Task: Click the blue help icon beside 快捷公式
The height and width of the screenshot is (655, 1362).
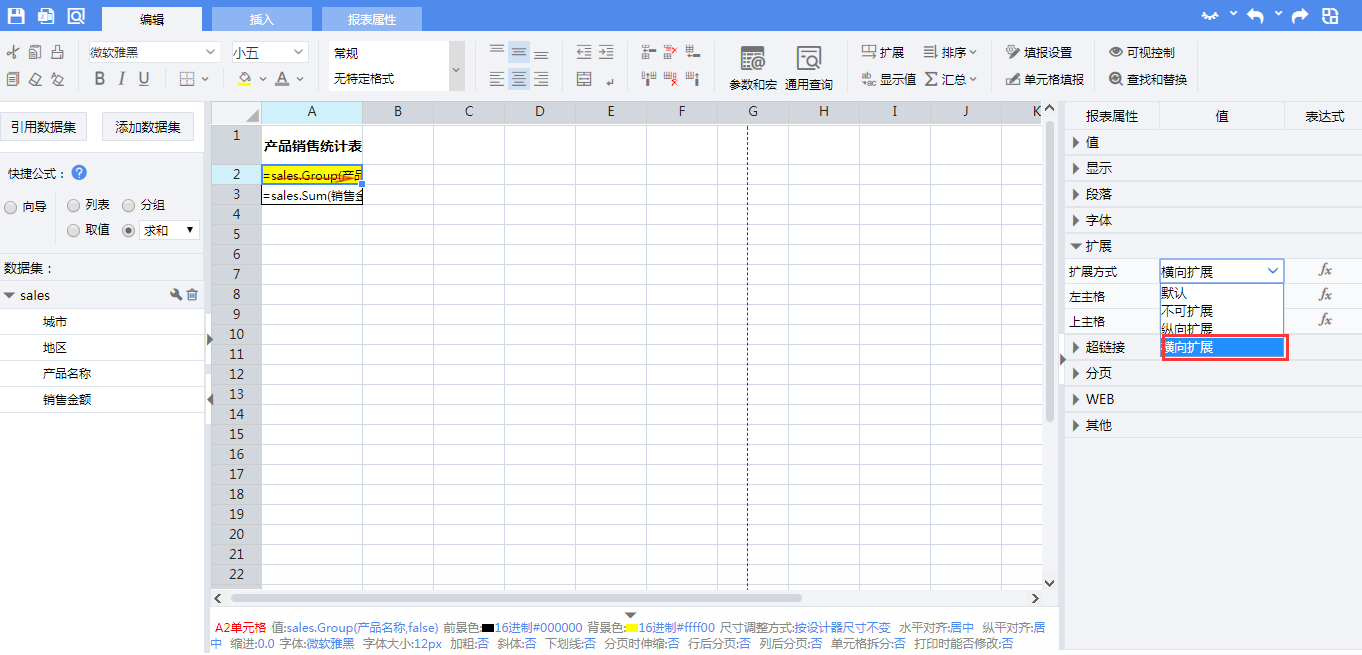Action: [79, 173]
